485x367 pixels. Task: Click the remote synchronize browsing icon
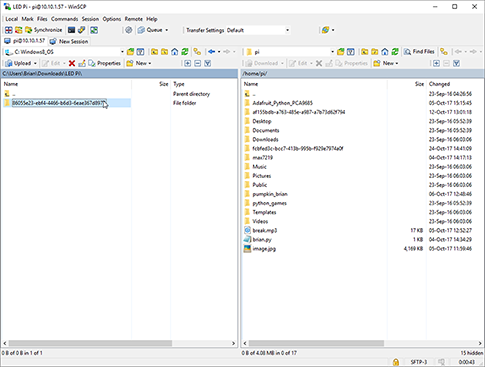(444, 52)
